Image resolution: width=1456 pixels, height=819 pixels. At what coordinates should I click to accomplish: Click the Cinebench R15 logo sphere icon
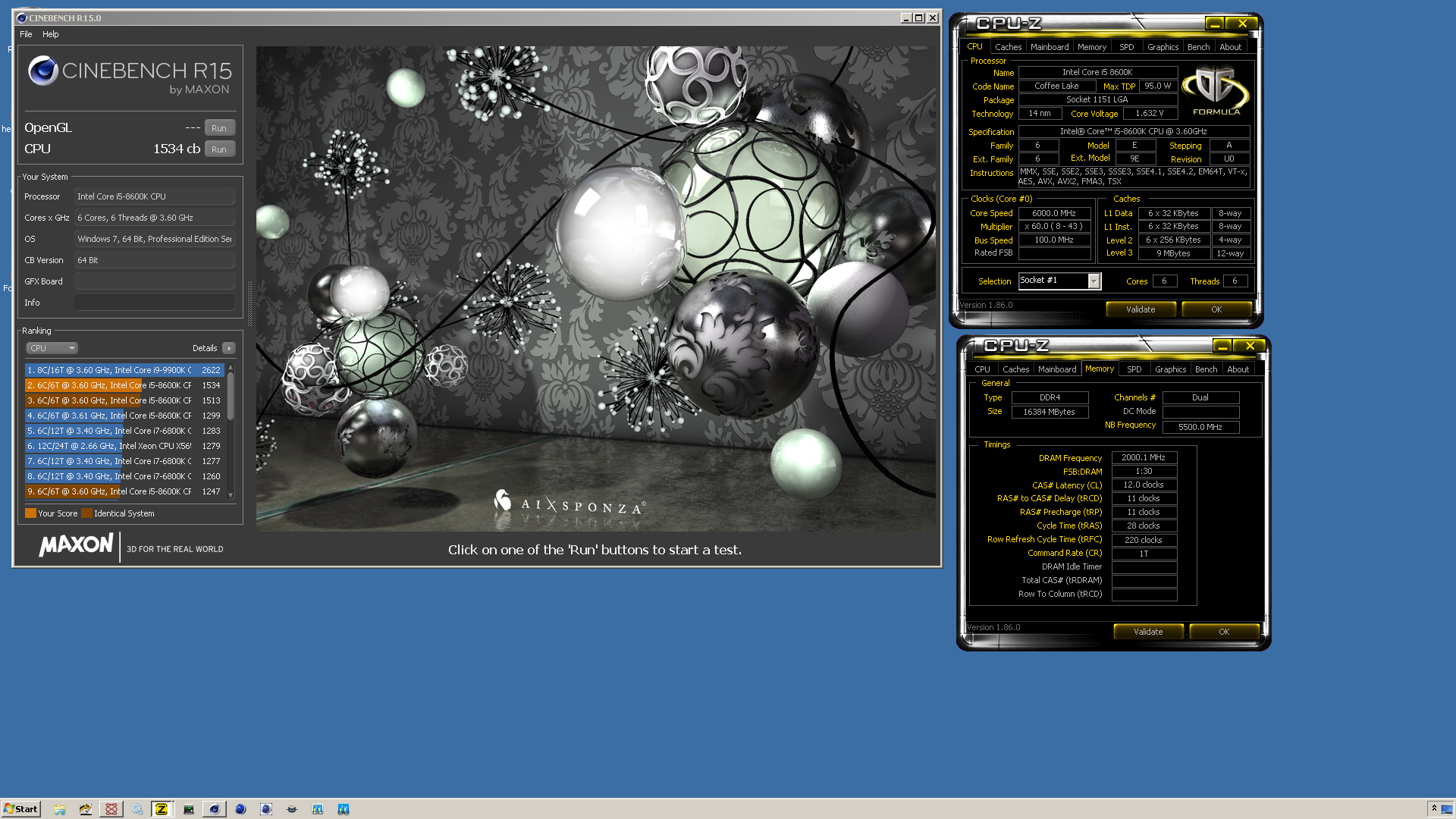pyautogui.click(x=43, y=71)
